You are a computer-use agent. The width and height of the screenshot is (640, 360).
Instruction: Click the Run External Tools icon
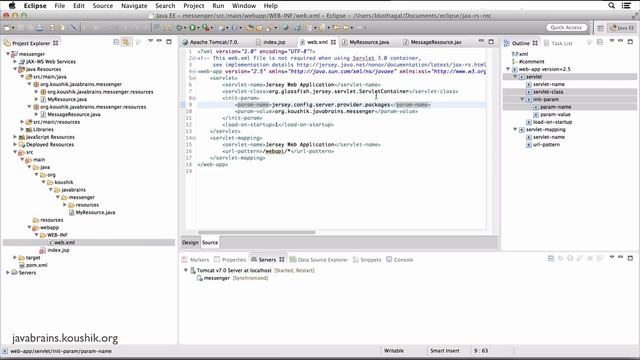[205, 28]
